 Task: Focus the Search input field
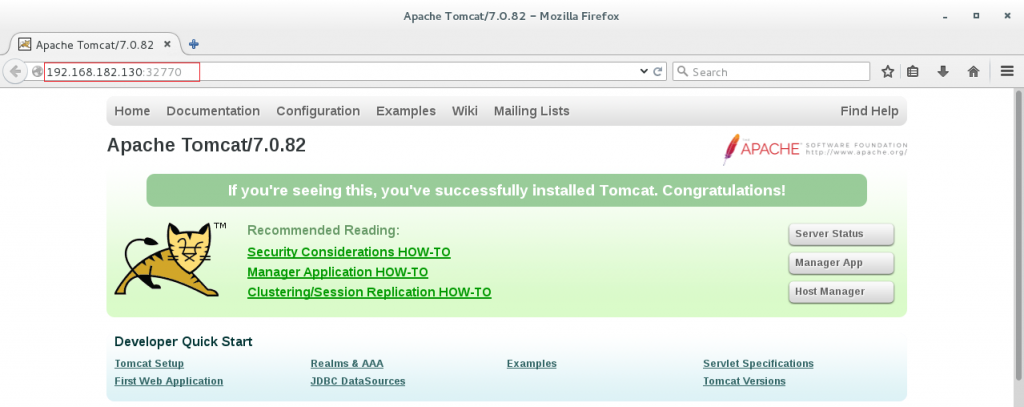(x=771, y=72)
